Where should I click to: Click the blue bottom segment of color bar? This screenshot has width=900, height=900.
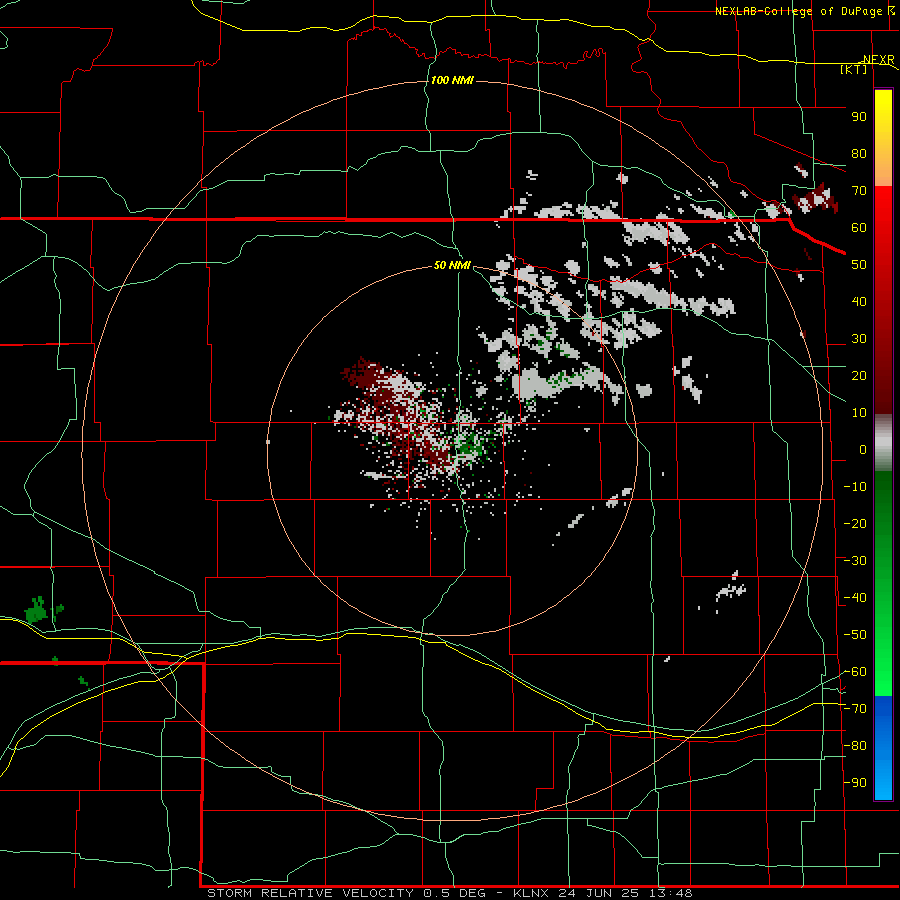(883, 747)
